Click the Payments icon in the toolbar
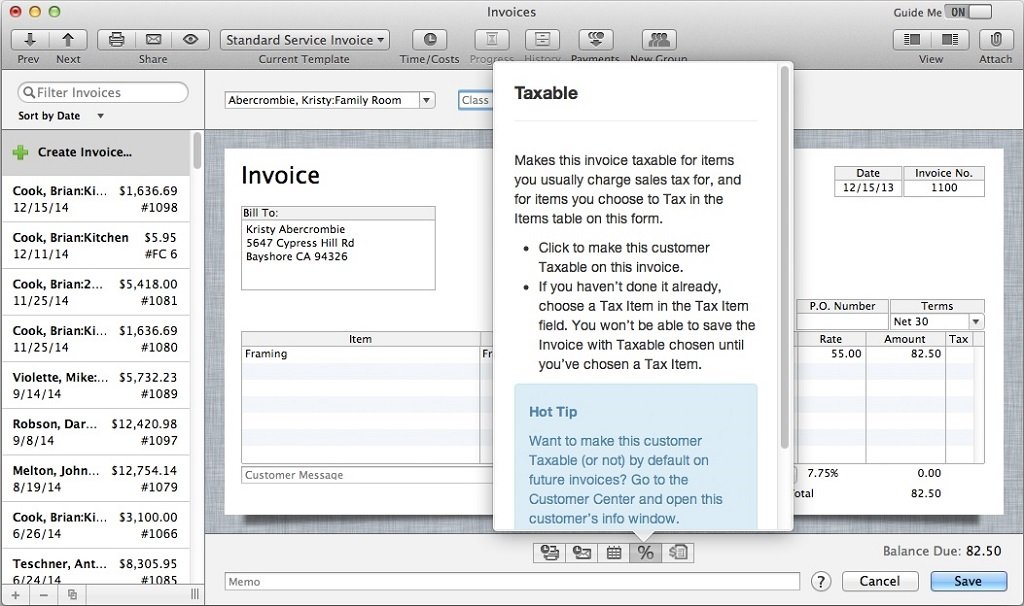 596,40
